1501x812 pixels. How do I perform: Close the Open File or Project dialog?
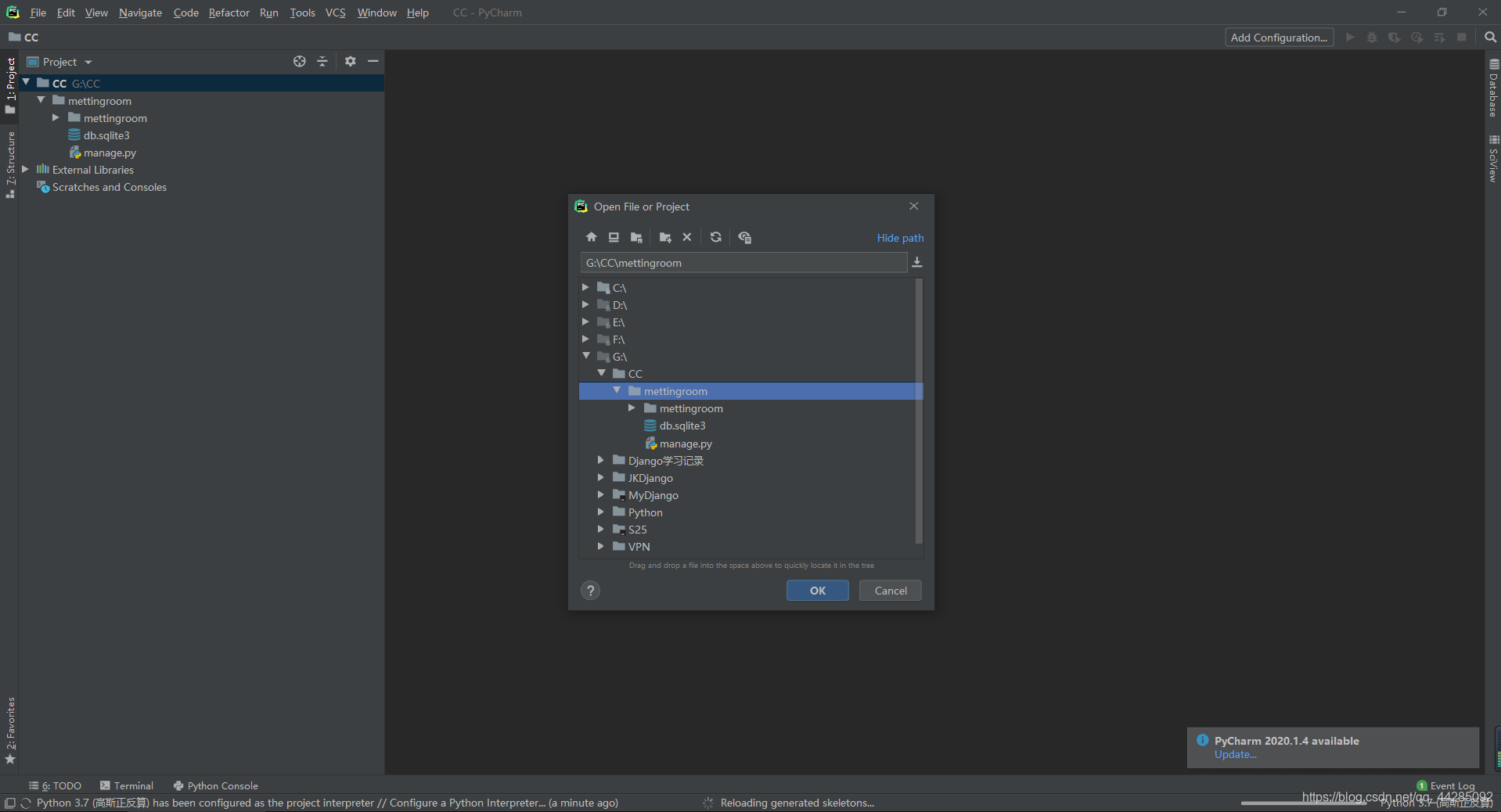tap(913, 206)
